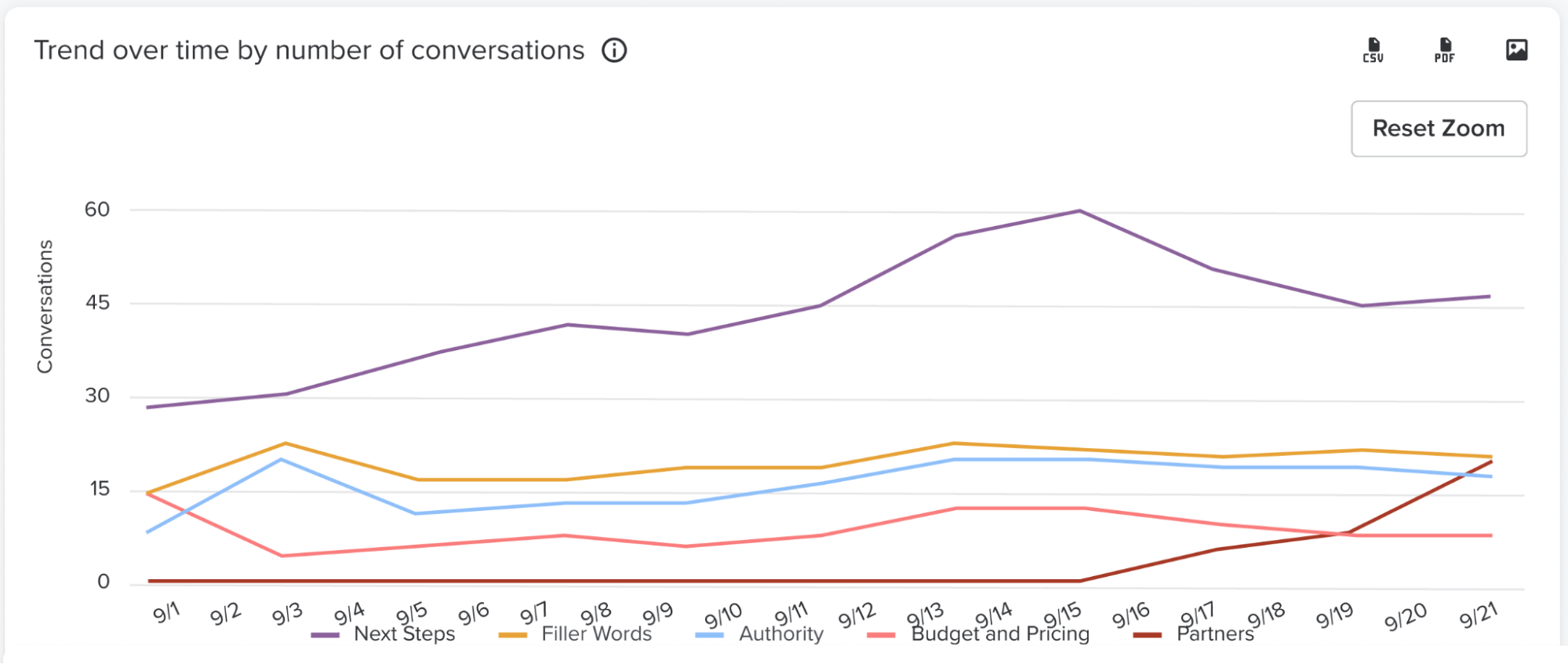Click the Next Steps line peak
The height and width of the screenshot is (664, 1568).
(1080, 211)
